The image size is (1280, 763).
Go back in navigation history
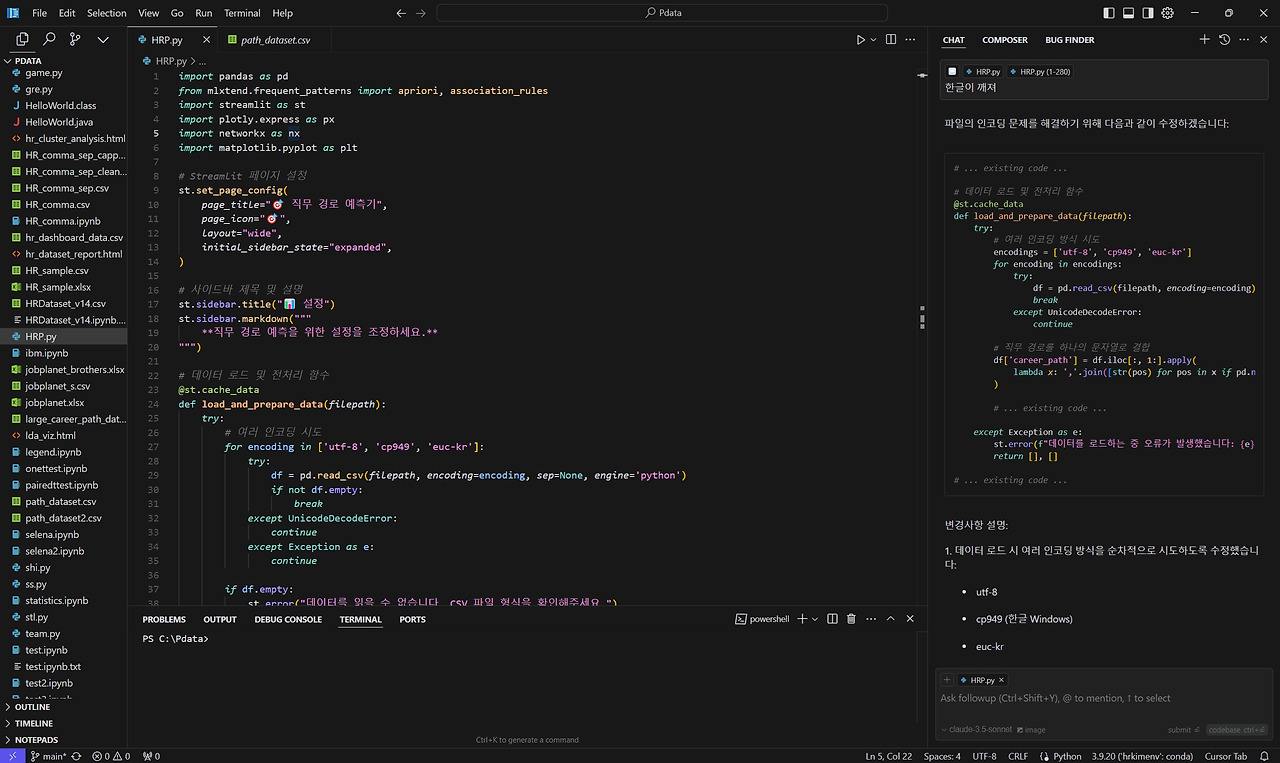(401, 13)
